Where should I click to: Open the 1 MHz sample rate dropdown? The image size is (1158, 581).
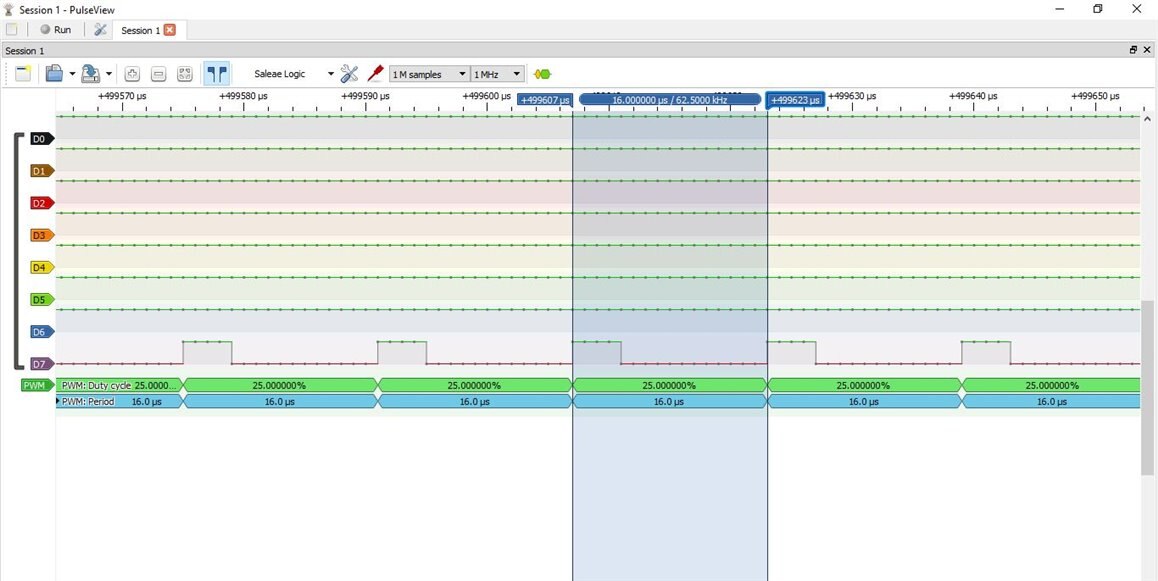tap(497, 74)
